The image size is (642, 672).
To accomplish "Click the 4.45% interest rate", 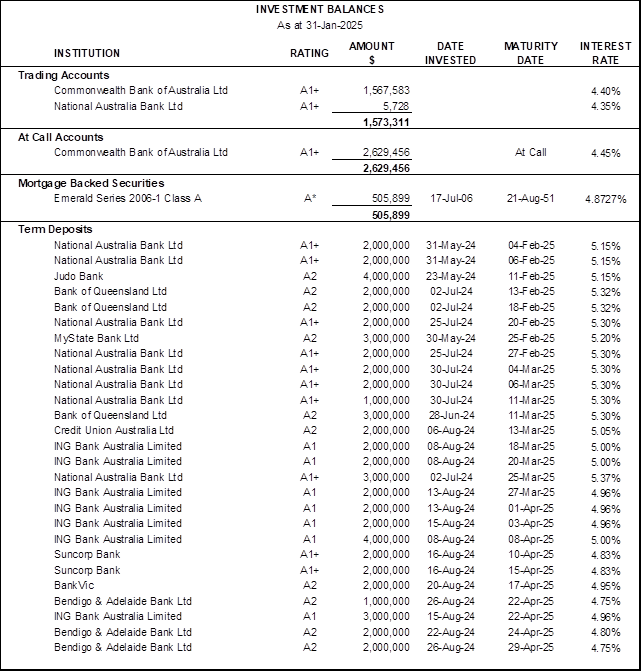I will [x=606, y=153].
